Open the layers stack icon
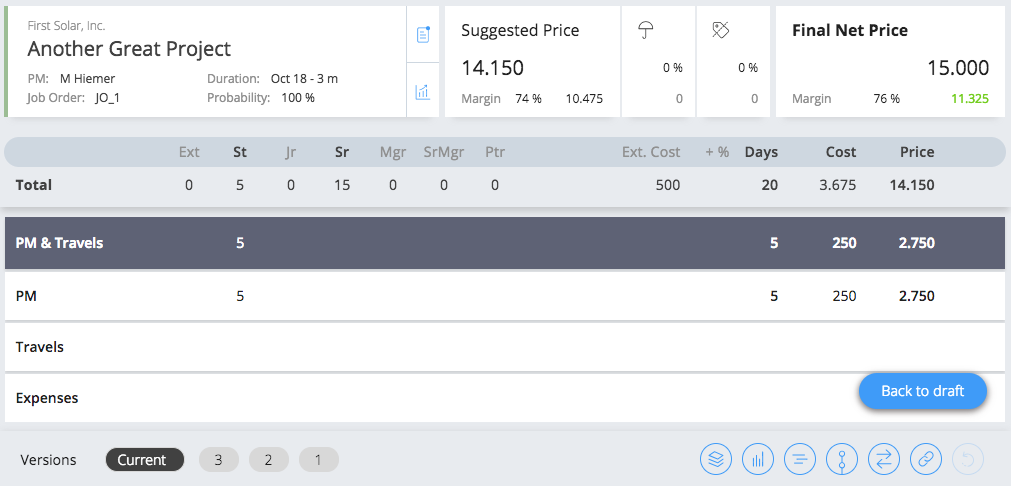This screenshot has width=1011, height=486. pos(716,460)
